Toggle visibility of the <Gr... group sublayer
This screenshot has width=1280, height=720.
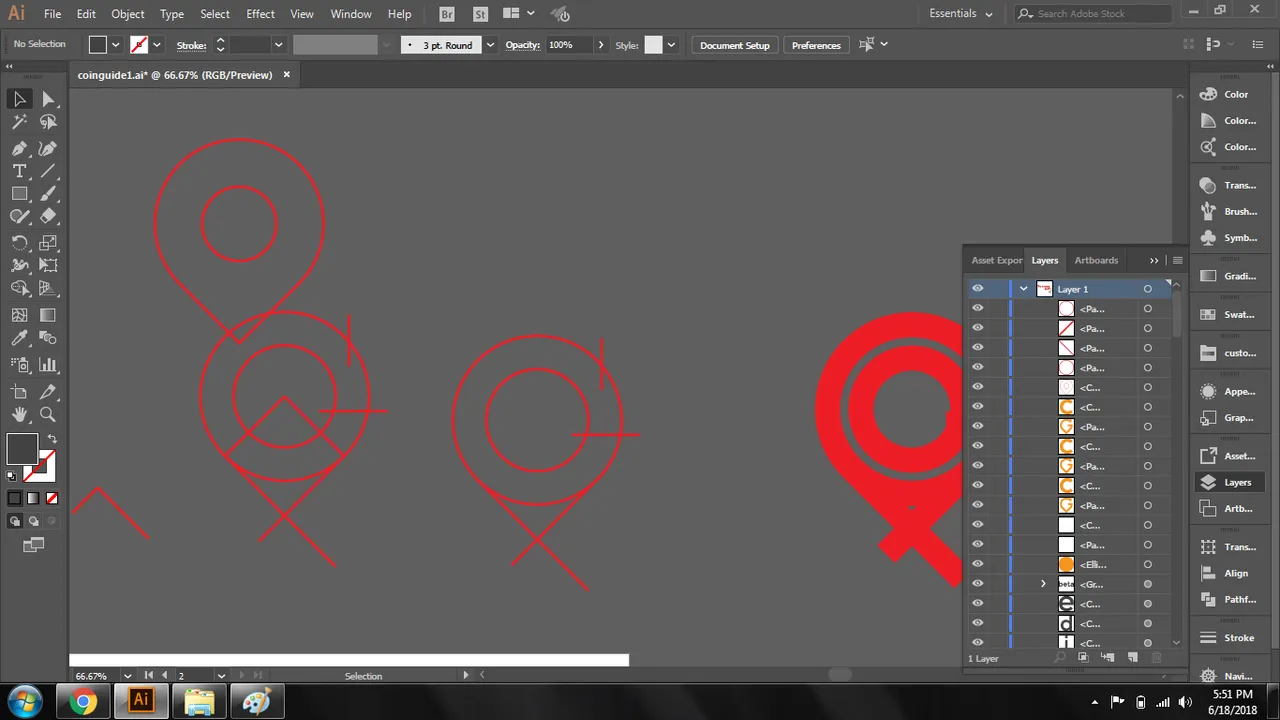click(x=977, y=584)
